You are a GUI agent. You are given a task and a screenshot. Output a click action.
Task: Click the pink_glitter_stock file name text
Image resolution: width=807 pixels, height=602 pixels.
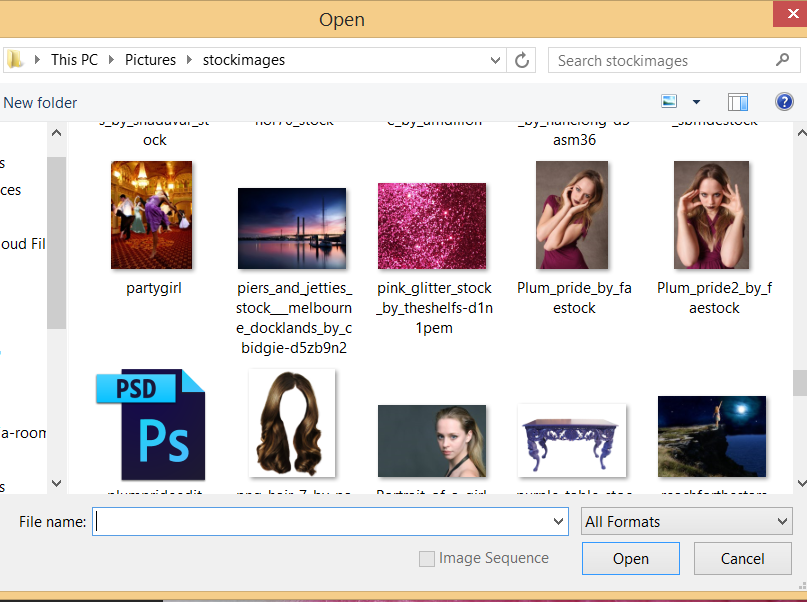tap(434, 308)
